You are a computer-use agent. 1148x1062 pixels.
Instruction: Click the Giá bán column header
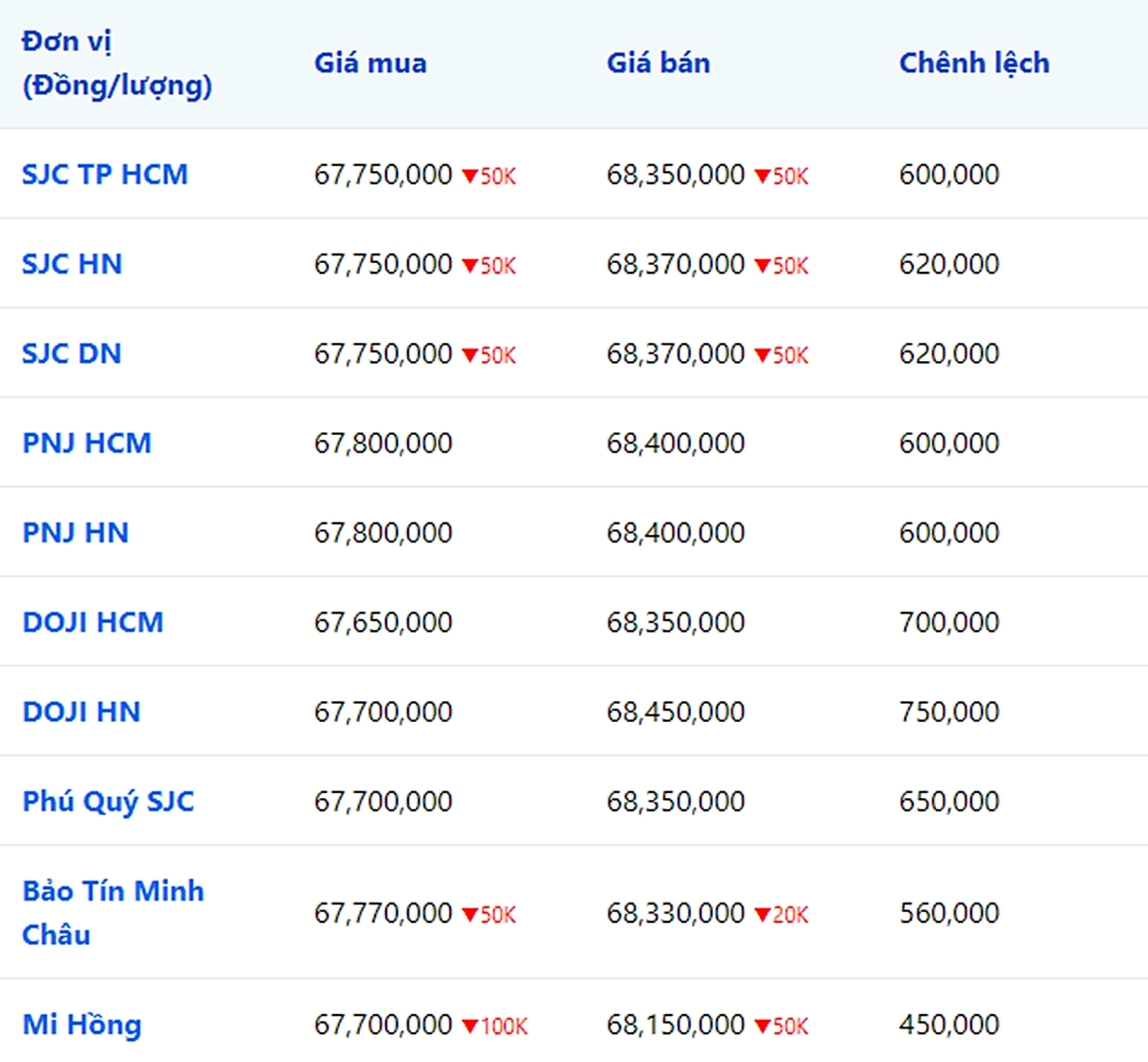pos(658,63)
